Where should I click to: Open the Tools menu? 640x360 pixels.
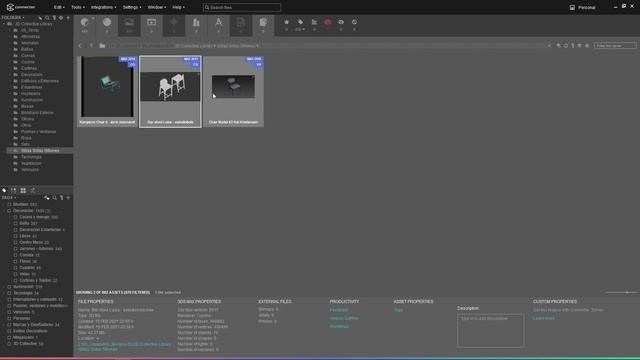(x=78, y=7)
